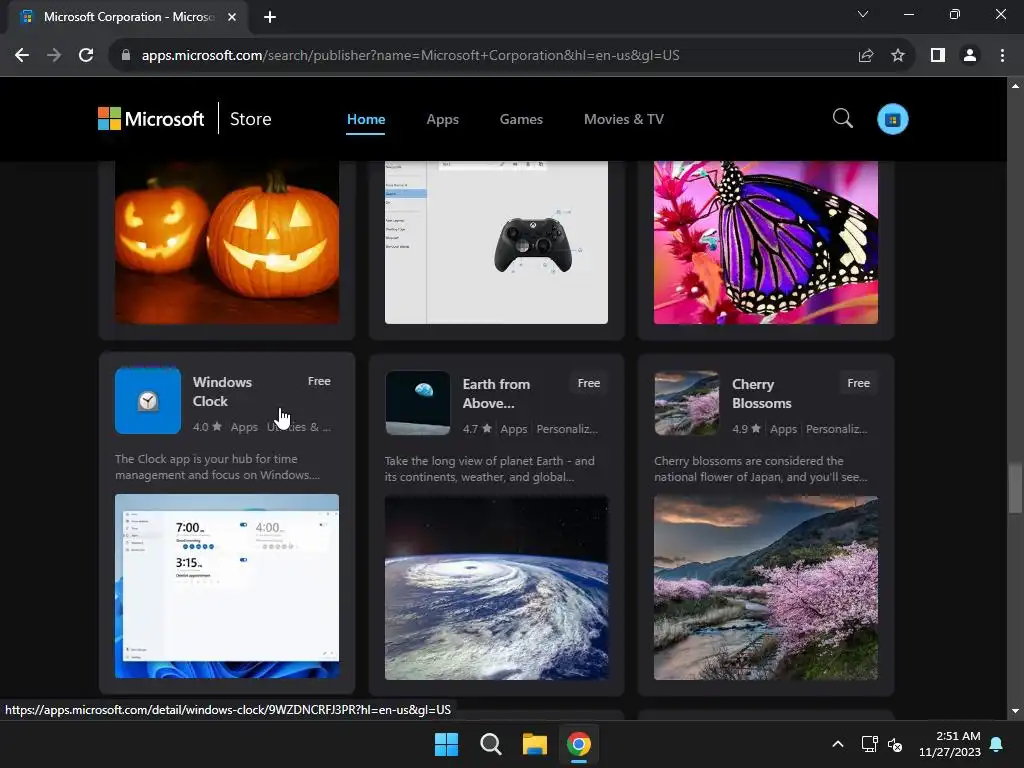Select the Movies & TV tab

624,119
